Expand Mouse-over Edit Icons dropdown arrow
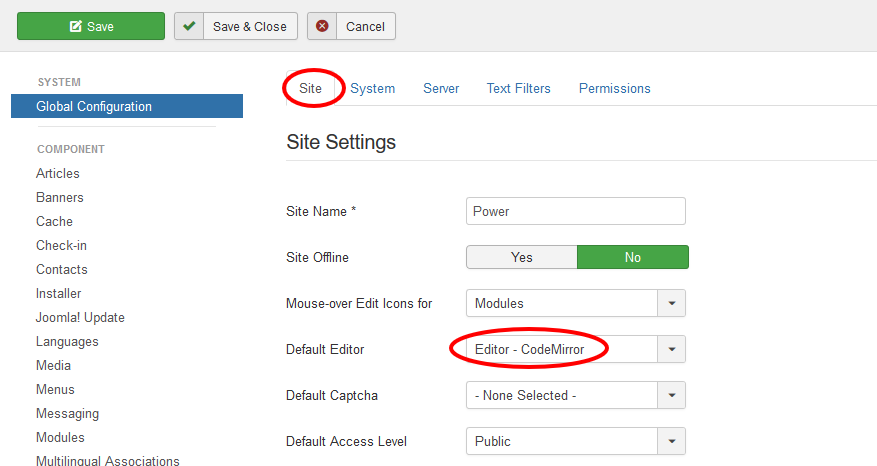This screenshot has width=877, height=466. (671, 303)
